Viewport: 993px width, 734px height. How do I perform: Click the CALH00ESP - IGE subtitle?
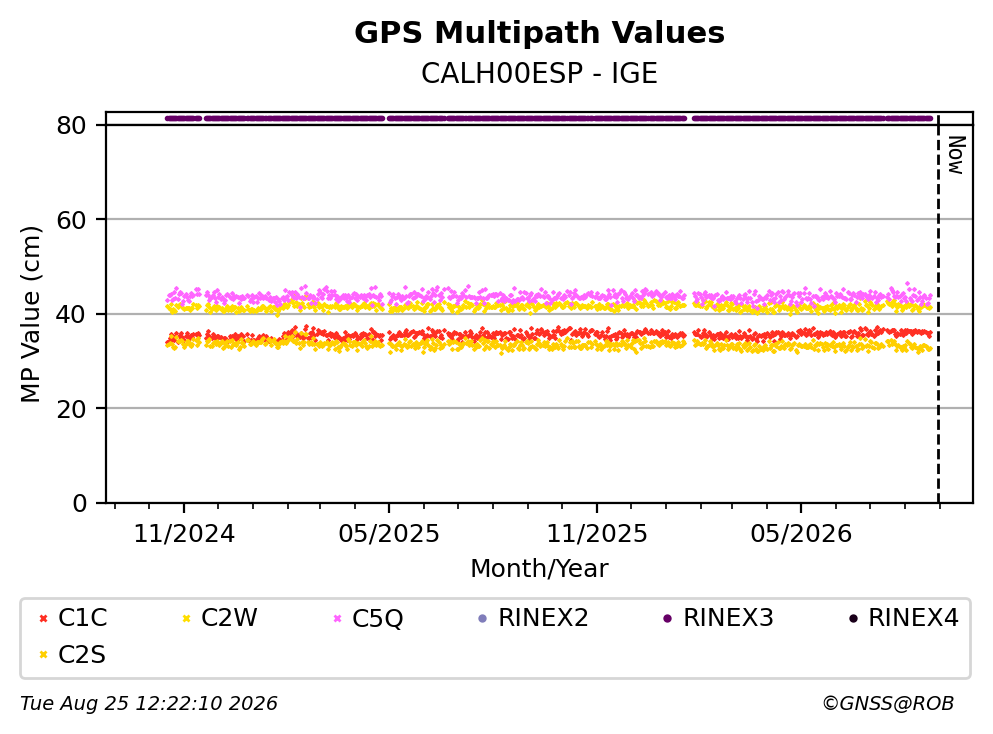click(540, 73)
